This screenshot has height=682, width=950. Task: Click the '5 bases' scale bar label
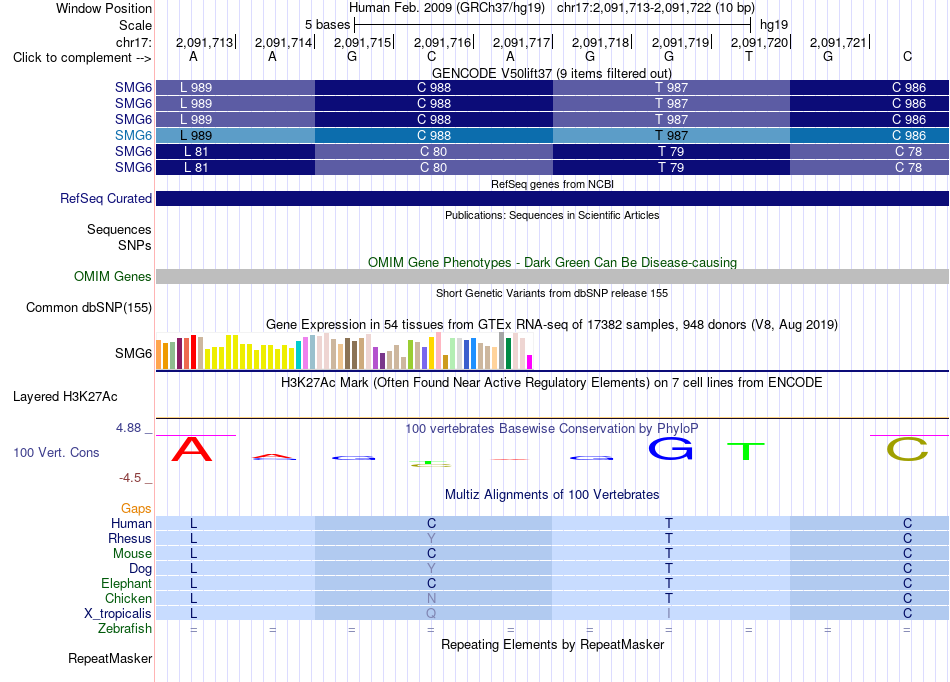(x=327, y=25)
